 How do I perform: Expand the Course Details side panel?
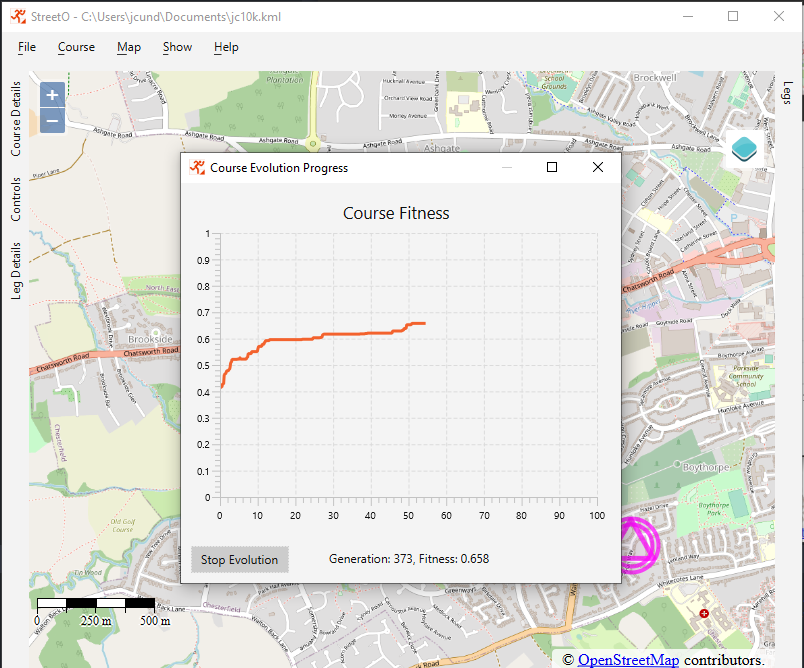(x=16, y=119)
